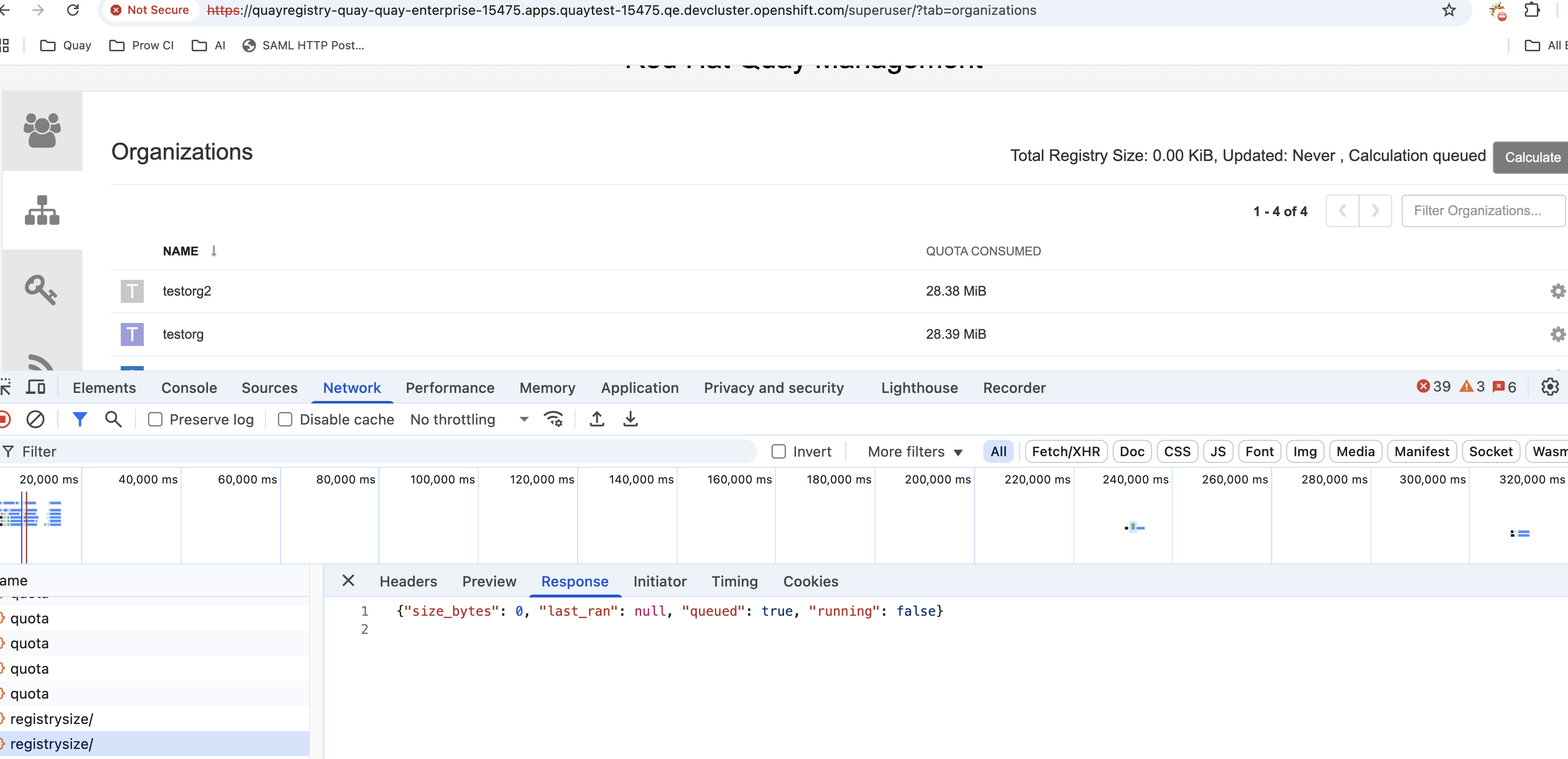Open network conditions wifi icon
This screenshot has width=1568, height=759.
tap(553, 419)
